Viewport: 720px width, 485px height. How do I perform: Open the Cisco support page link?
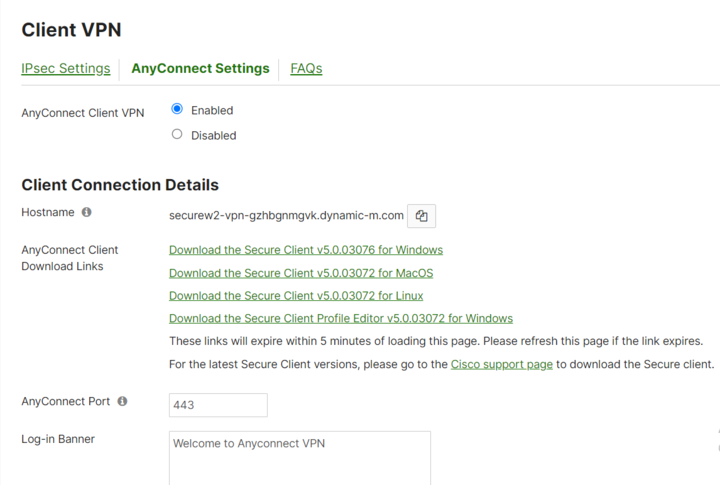[x=501, y=365]
